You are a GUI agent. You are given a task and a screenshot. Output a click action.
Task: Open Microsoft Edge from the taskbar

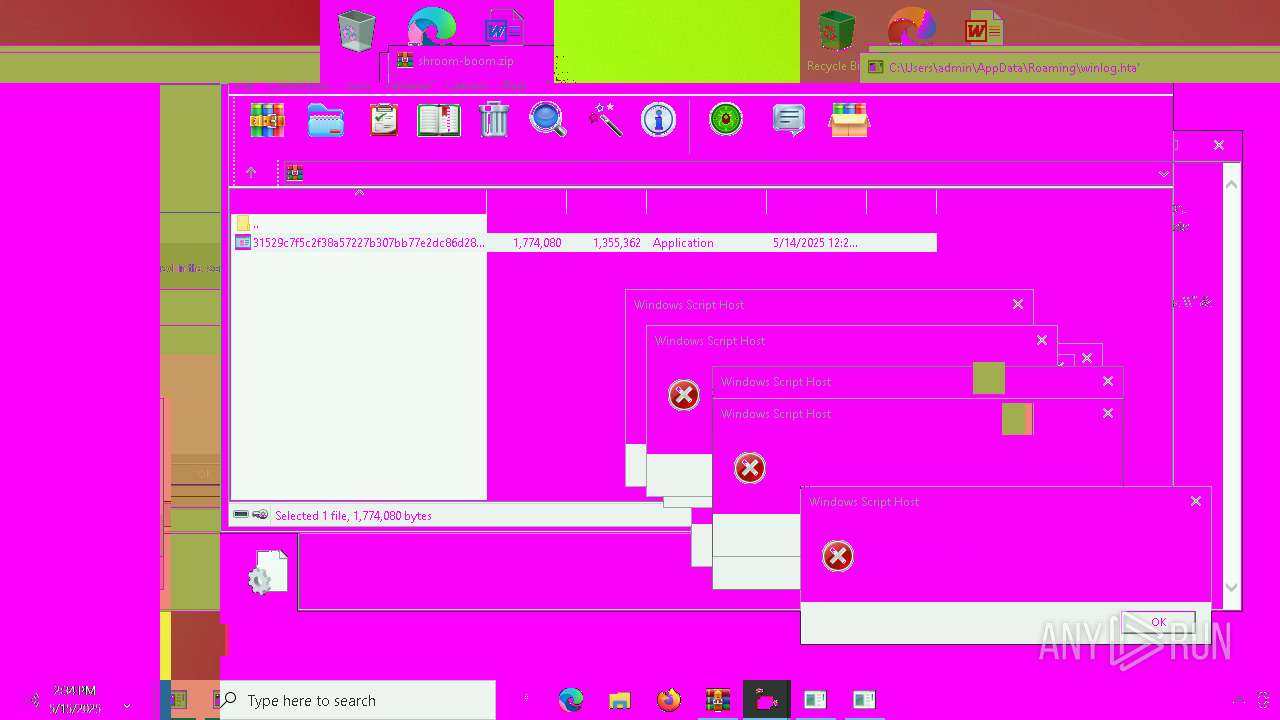pos(571,700)
